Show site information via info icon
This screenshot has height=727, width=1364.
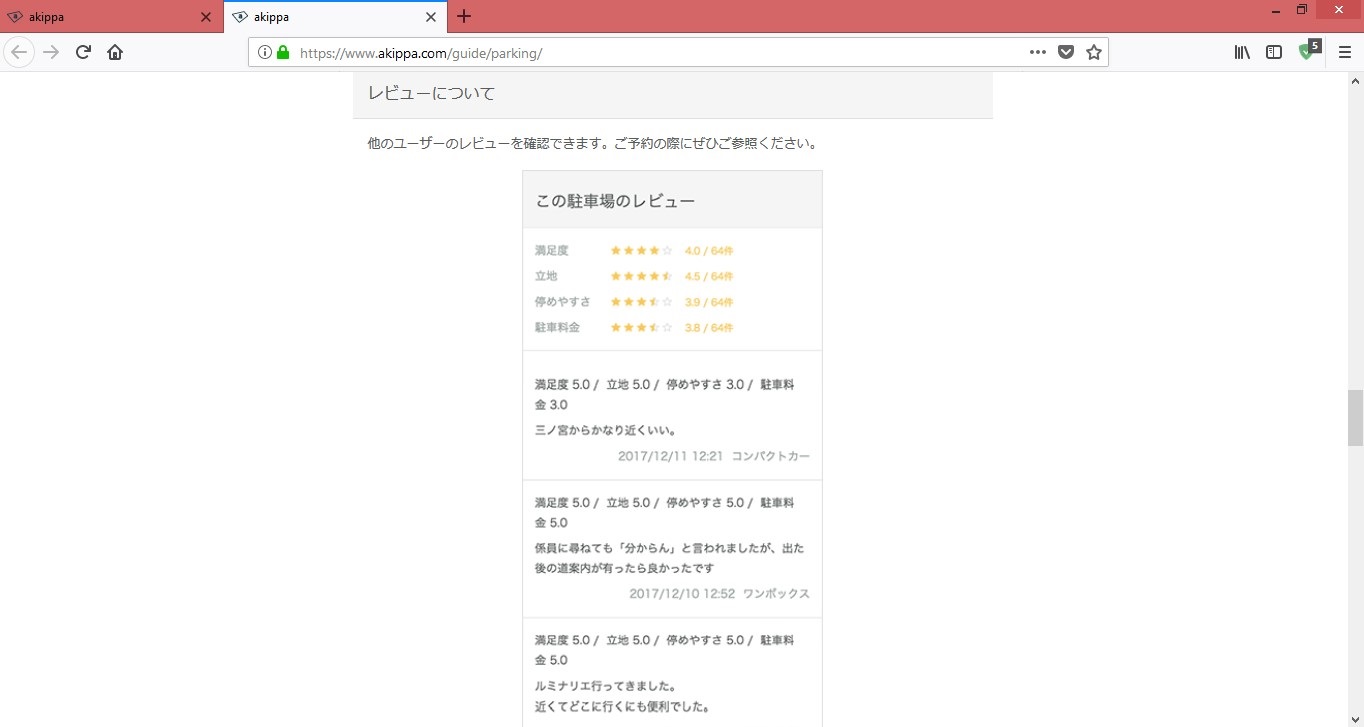pyautogui.click(x=265, y=52)
